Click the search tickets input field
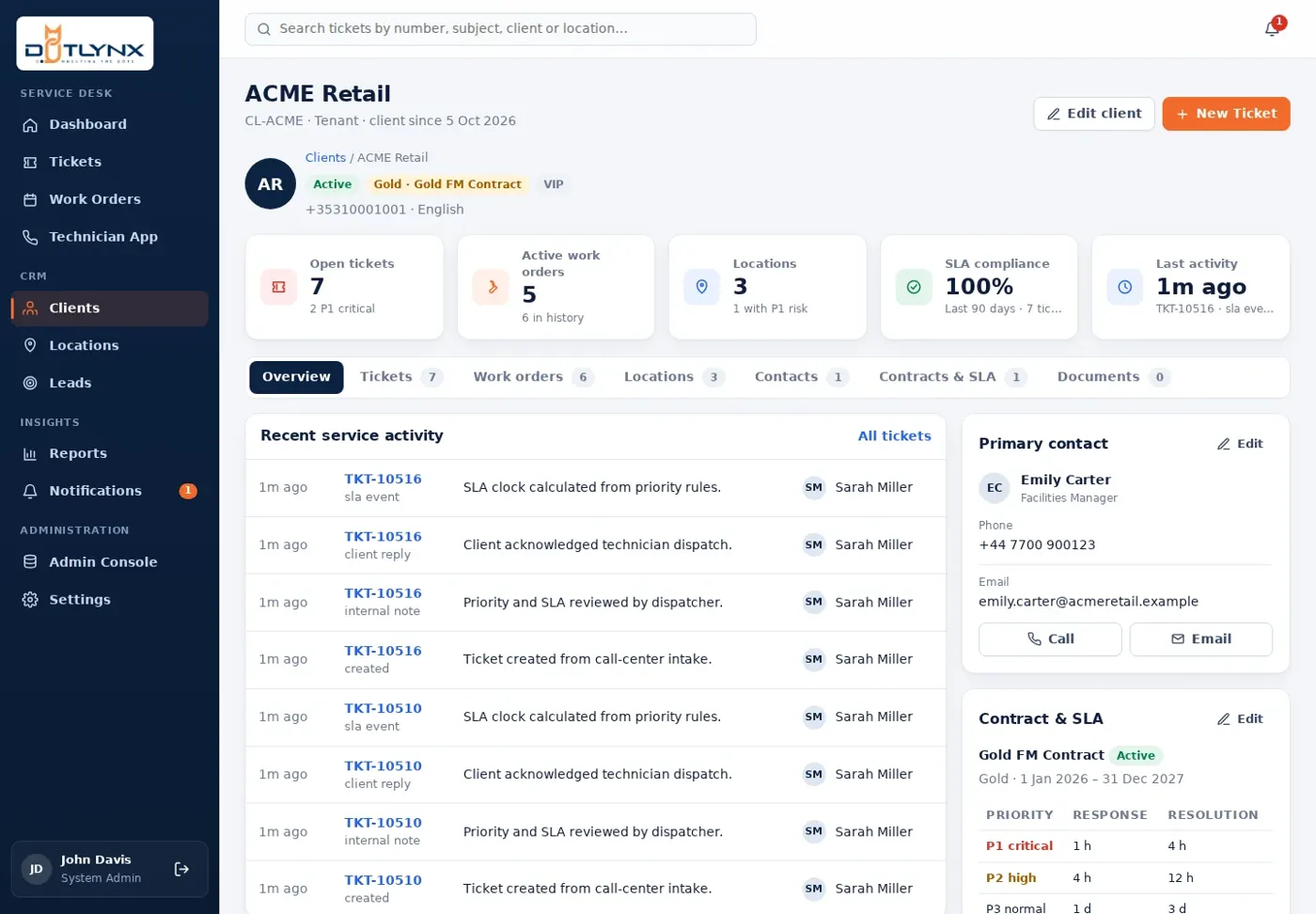 500,29
